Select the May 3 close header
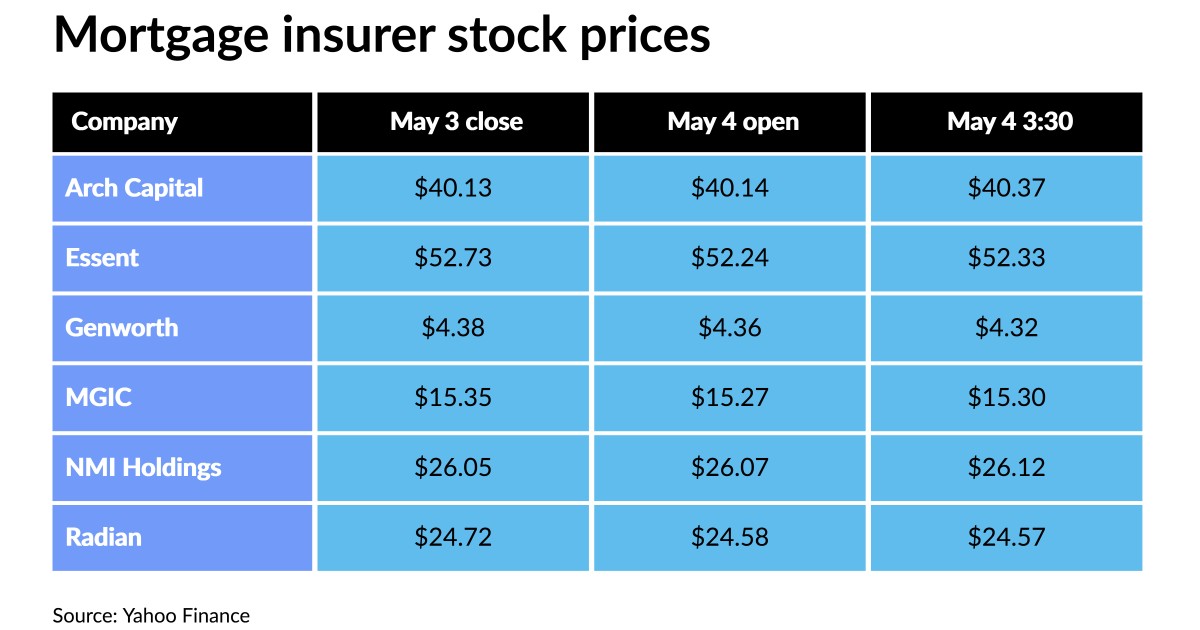Image resolution: width=1200 pixels, height=630 pixels. (x=456, y=122)
